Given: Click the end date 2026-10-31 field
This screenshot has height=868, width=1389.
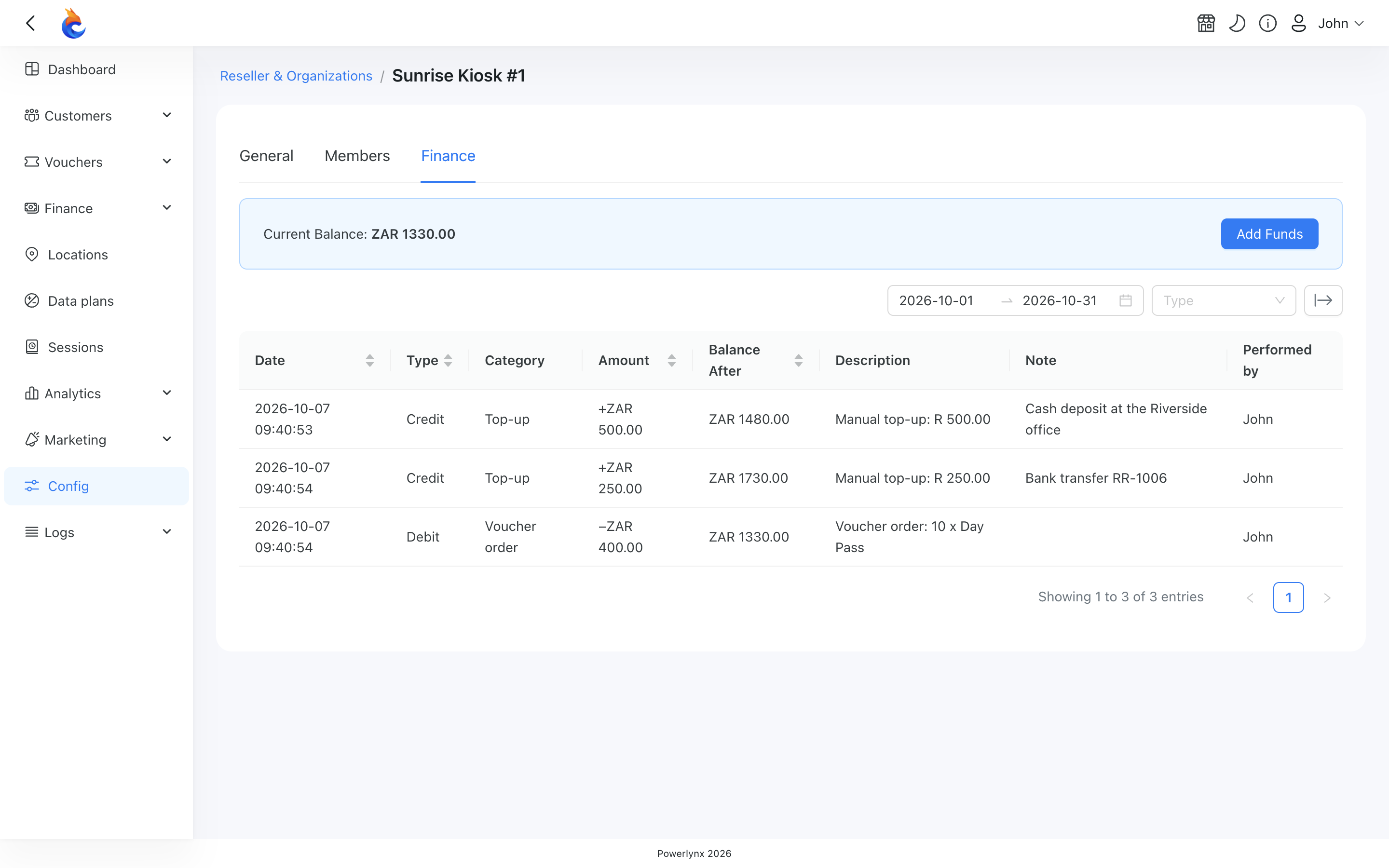Looking at the screenshot, I should [1060, 301].
